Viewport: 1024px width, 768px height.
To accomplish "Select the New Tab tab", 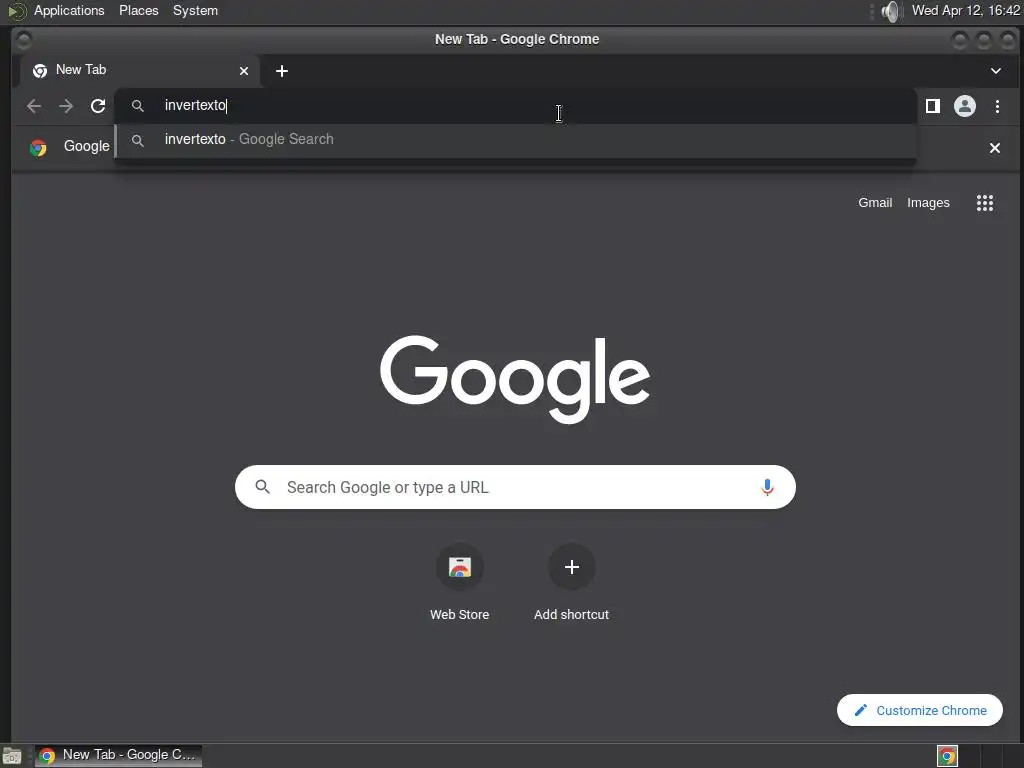I will [139, 71].
